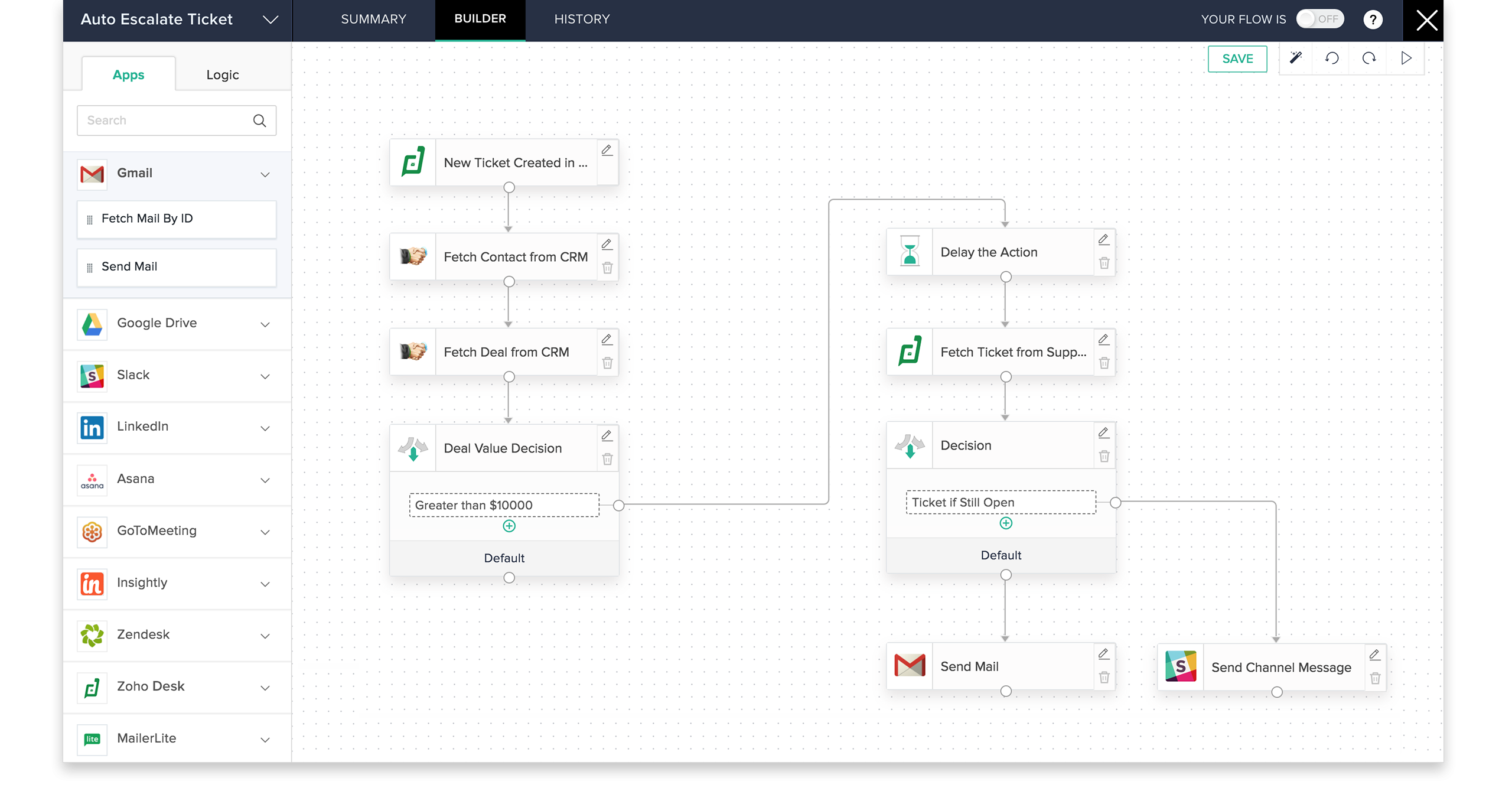This screenshot has height=804, width=1512.
Task: Click the apps Search field
Action: [165, 121]
